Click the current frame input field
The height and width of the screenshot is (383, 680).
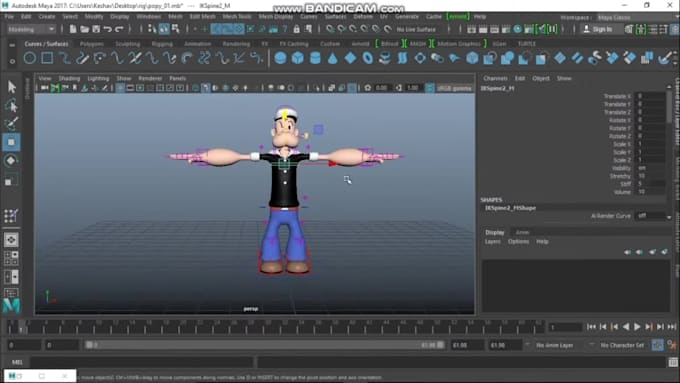click(565, 327)
